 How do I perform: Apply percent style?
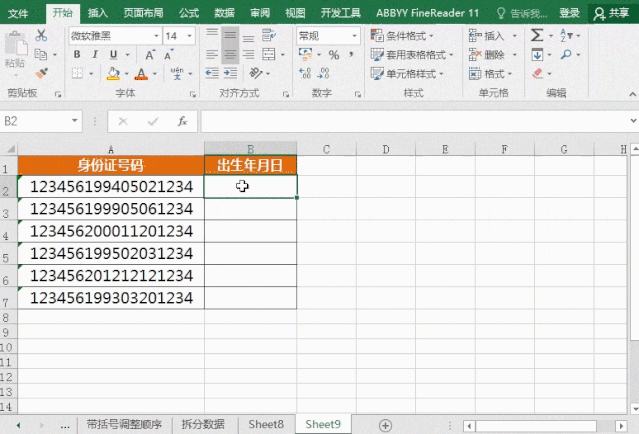(334, 55)
